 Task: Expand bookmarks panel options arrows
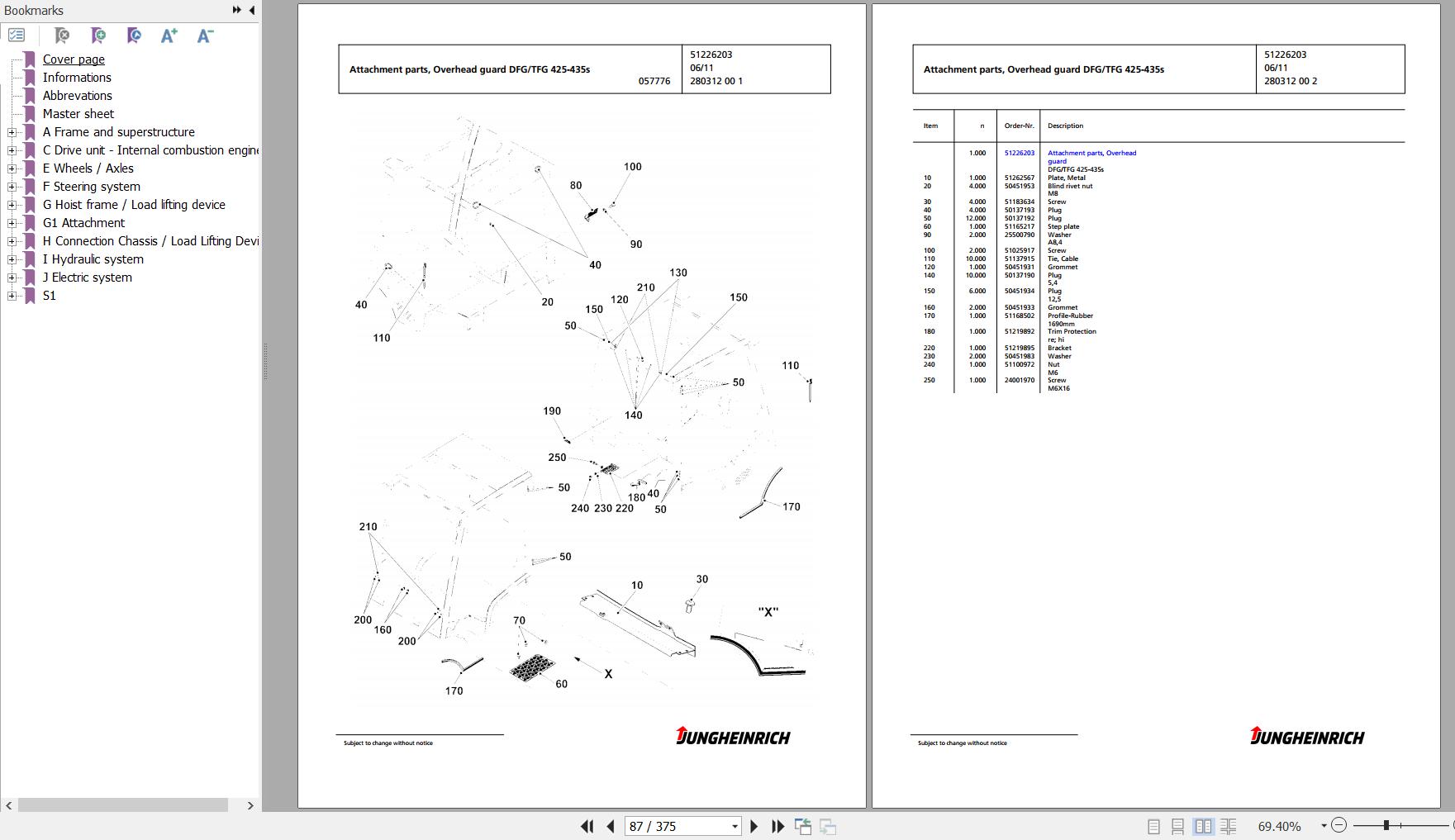pyautogui.click(x=236, y=10)
